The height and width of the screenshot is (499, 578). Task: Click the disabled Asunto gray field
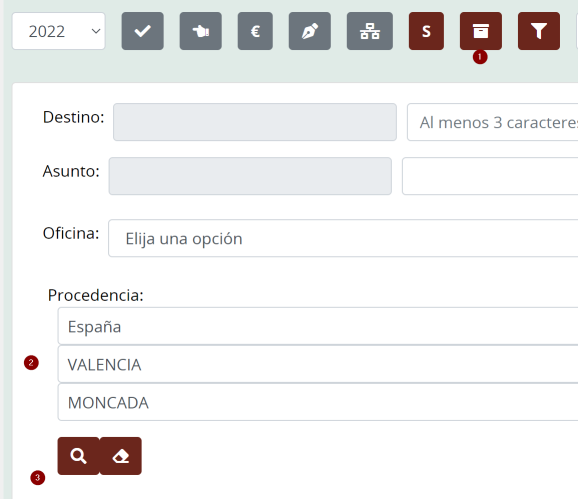[x=250, y=176]
